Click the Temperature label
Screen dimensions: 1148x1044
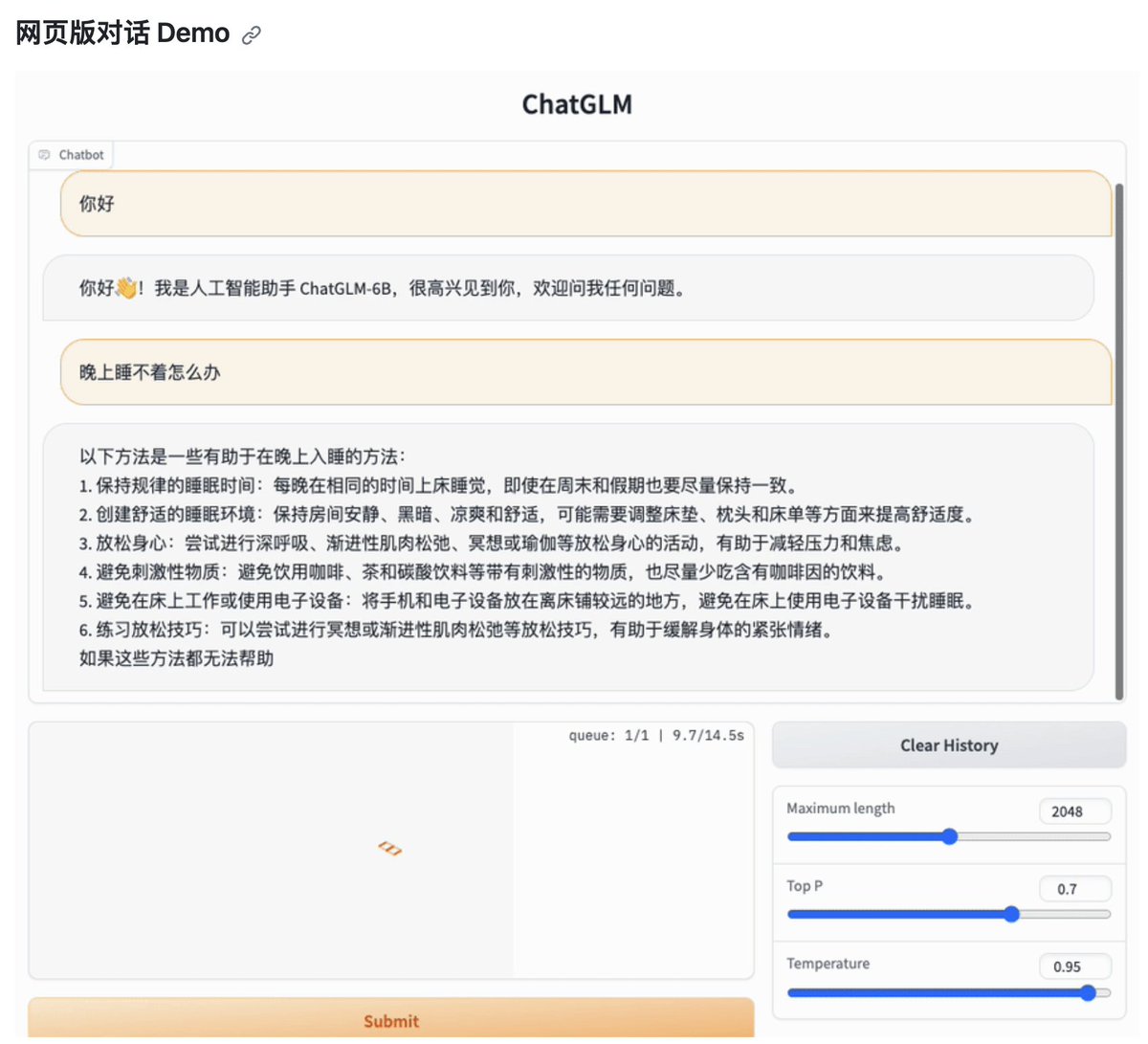click(x=828, y=964)
